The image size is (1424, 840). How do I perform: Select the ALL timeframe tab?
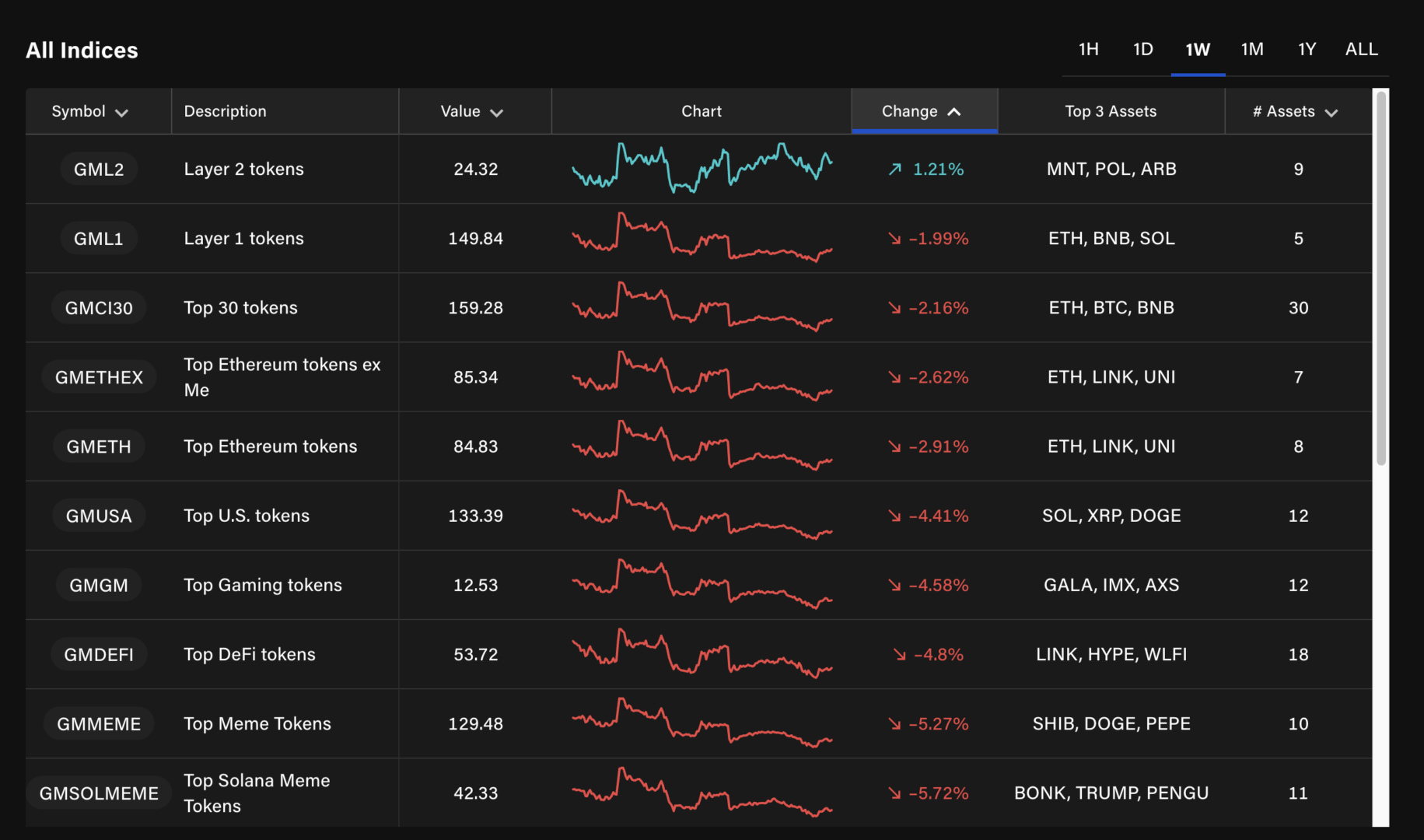pyautogui.click(x=1361, y=49)
